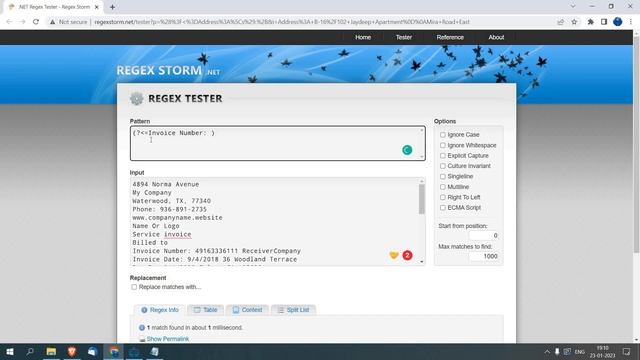The image size is (640, 360).
Task: Click the Regex Storm .NET logo
Action: coord(168,70)
